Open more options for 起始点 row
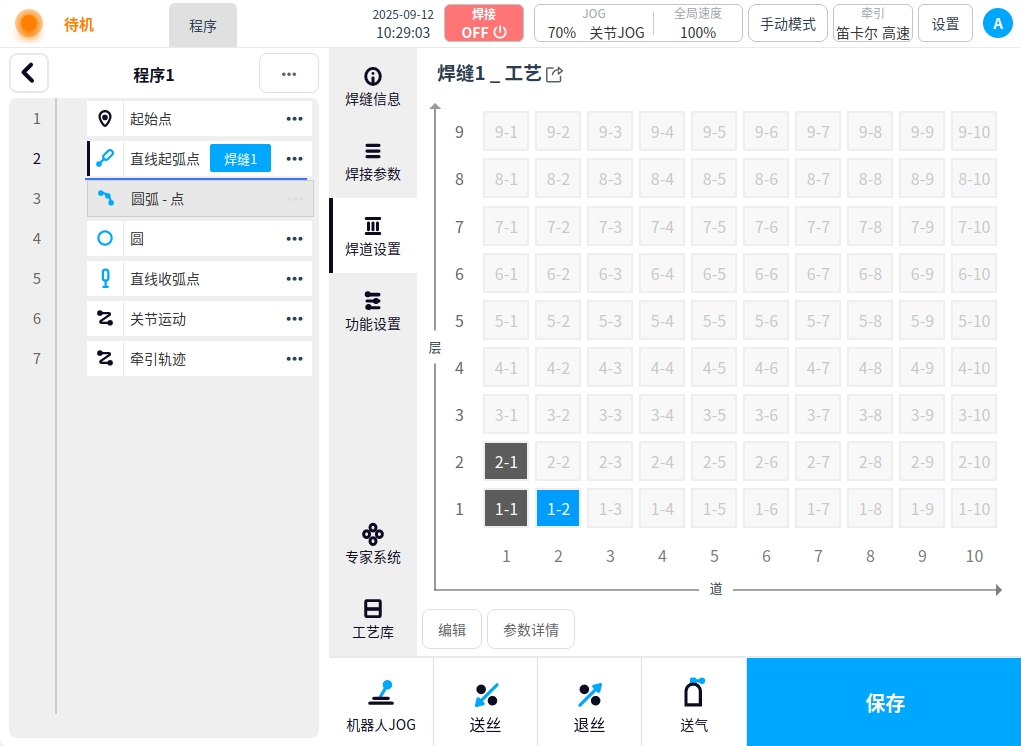 tap(294, 119)
